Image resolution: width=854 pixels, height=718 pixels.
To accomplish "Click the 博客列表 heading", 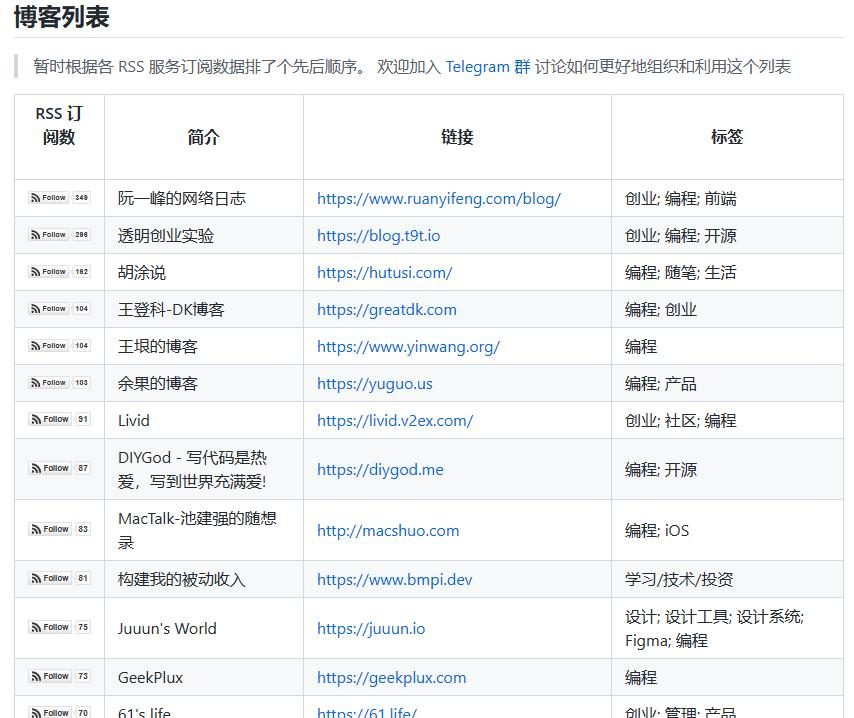I will coord(62,17).
